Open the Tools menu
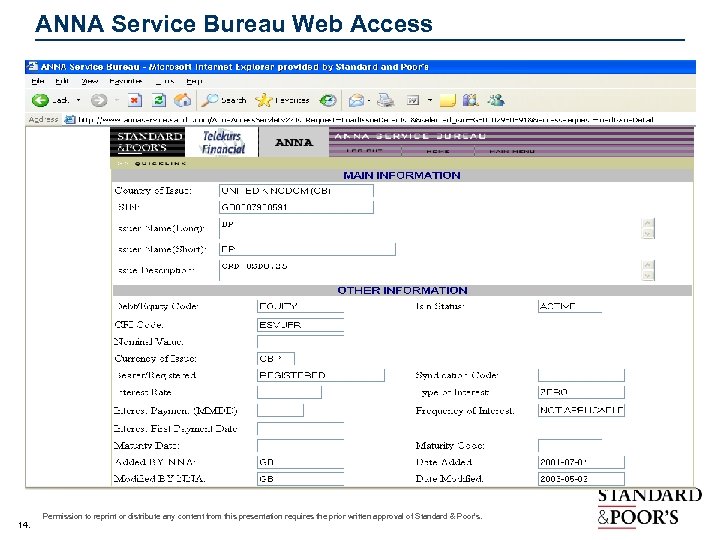Viewport: 720px width, 540px height. click(165, 81)
